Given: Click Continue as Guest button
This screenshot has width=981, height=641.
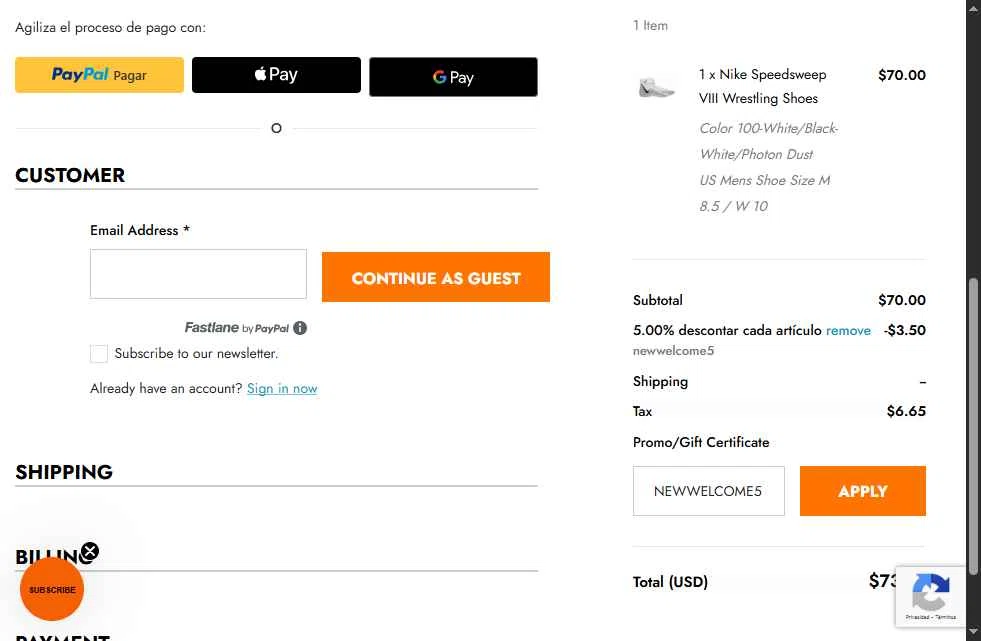Looking at the screenshot, I should (435, 277).
